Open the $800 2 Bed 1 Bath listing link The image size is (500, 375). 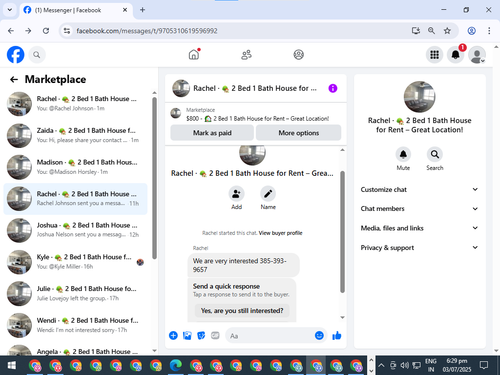click(257, 119)
